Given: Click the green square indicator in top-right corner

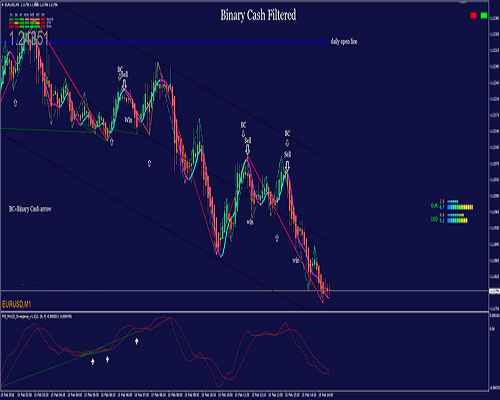Looking at the screenshot, I should pos(484,15).
